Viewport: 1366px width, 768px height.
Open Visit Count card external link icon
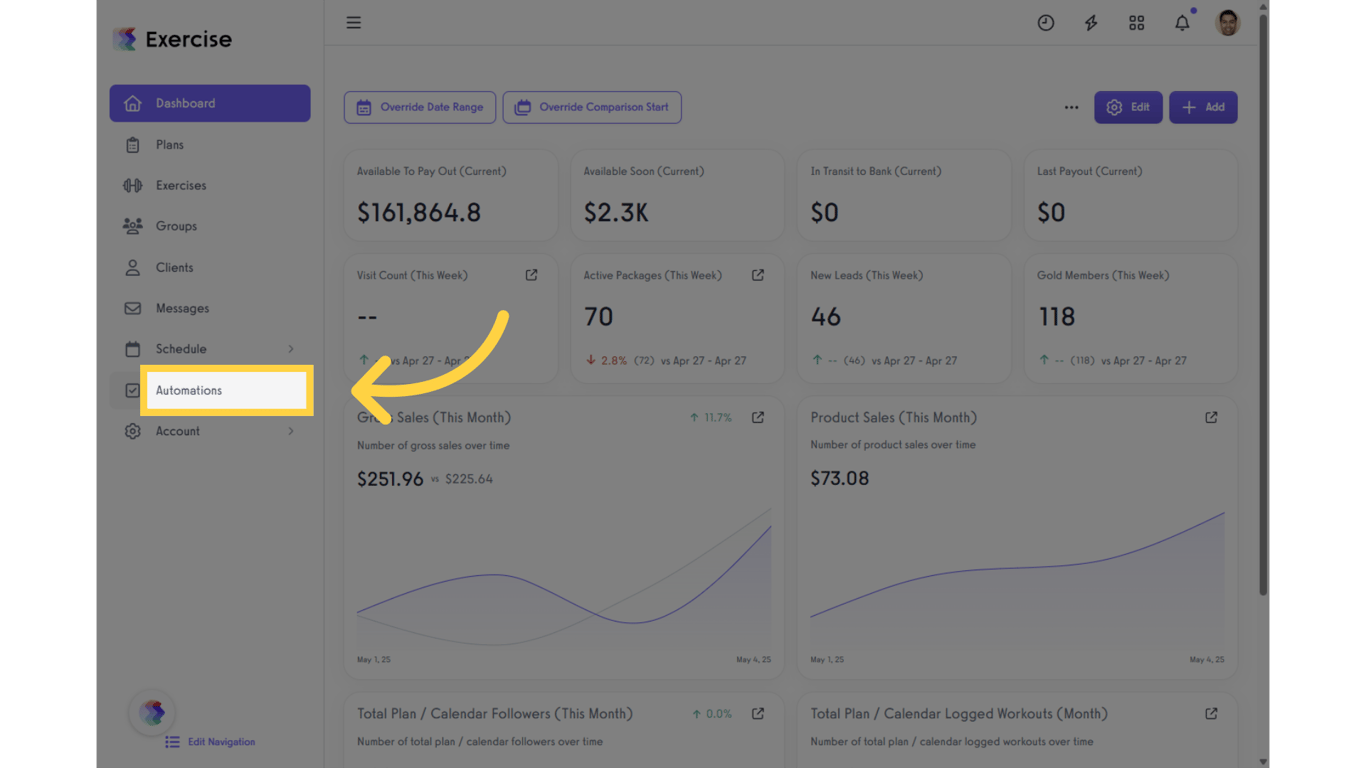point(531,274)
